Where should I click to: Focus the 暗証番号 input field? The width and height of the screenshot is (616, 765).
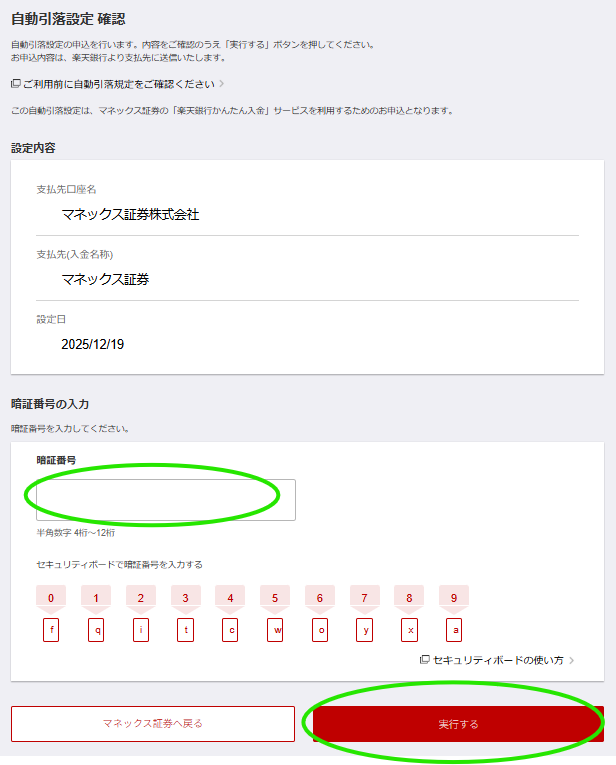(x=166, y=500)
